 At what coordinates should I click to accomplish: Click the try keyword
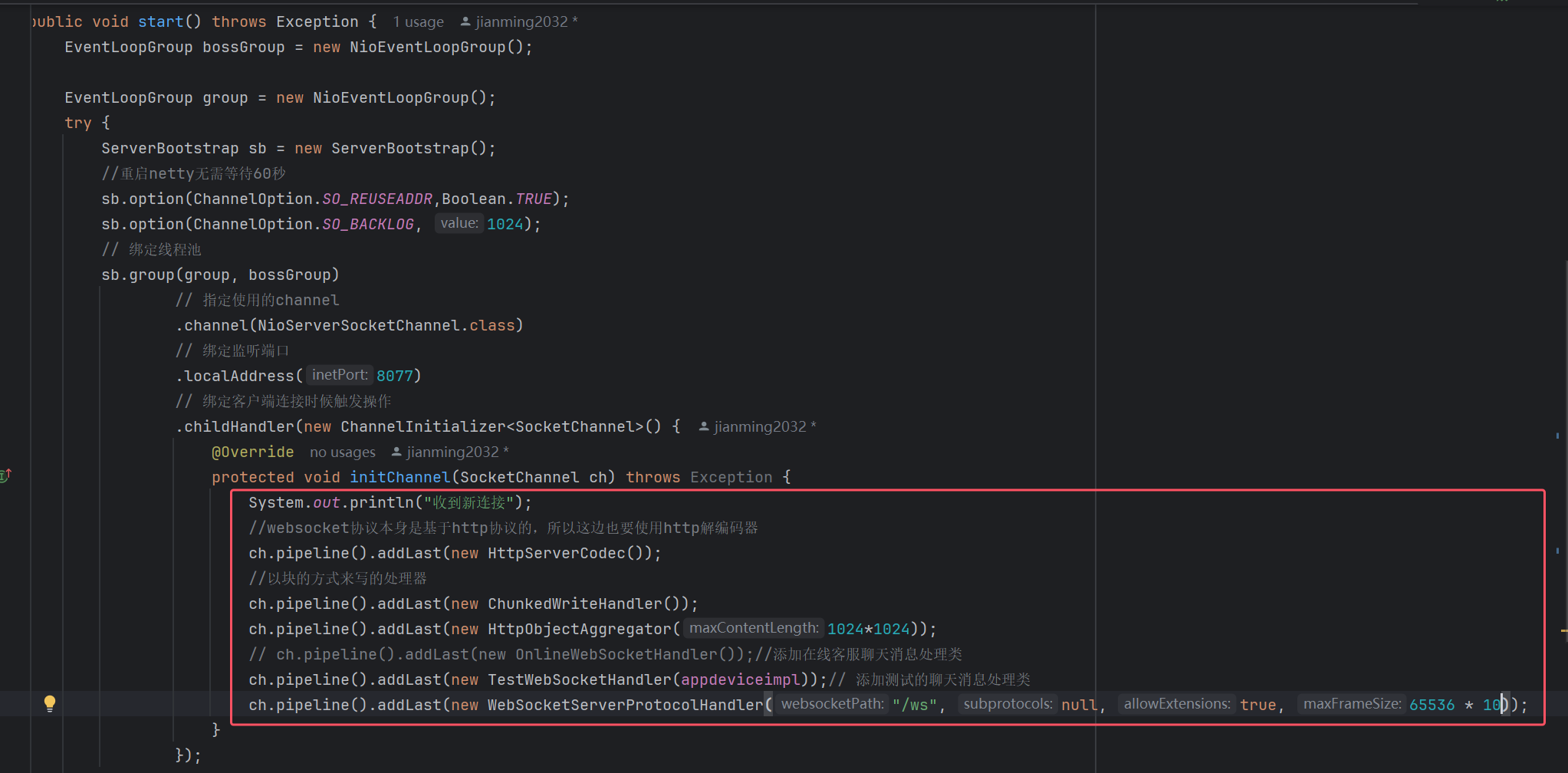tap(78, 123)
